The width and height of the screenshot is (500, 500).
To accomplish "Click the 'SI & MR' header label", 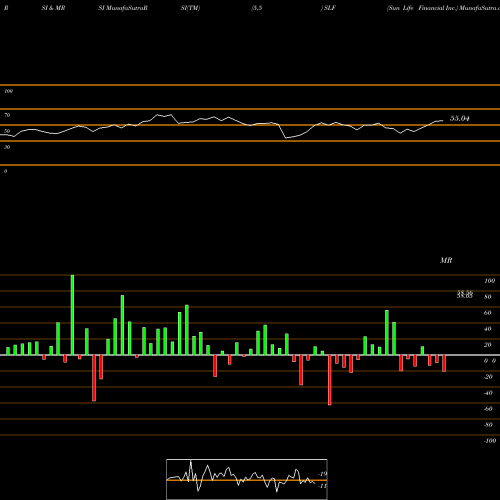I will (53, 8).
